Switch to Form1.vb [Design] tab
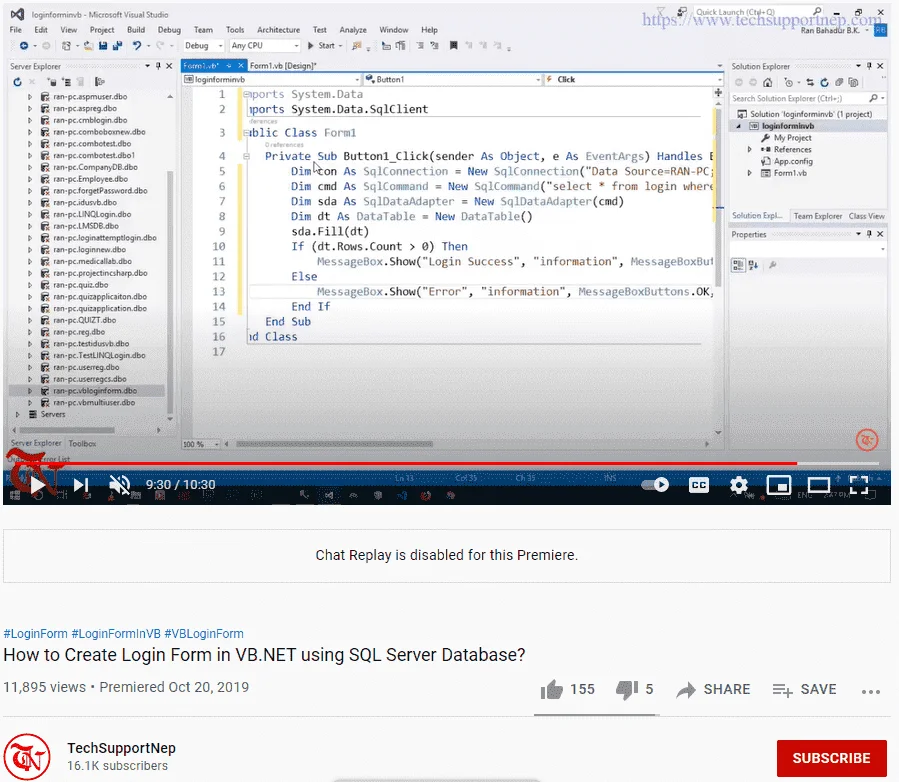 283,66
